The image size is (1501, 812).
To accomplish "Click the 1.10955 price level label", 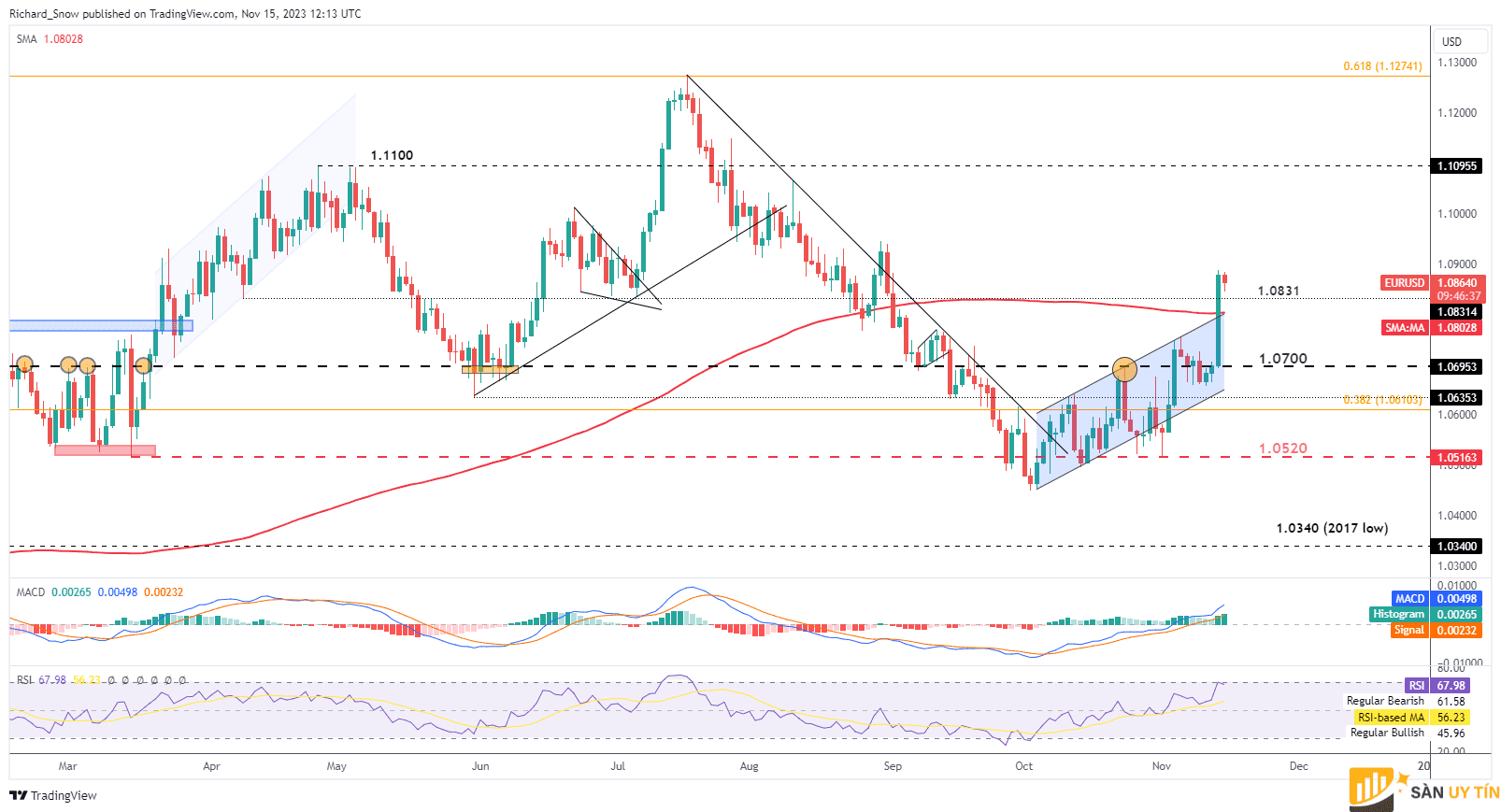I will [x=1457, y=166].
